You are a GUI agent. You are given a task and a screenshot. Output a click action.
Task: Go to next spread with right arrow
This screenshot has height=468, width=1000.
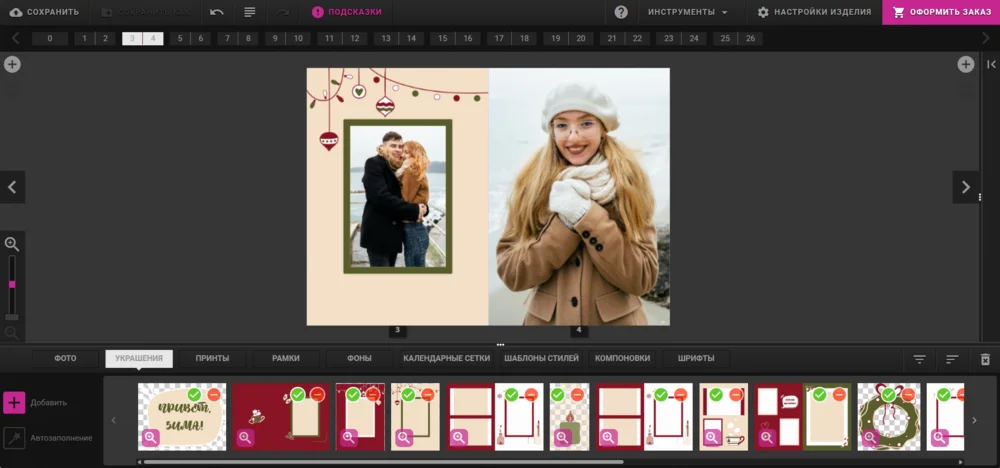pyautogui.click(x=965, y=187)
